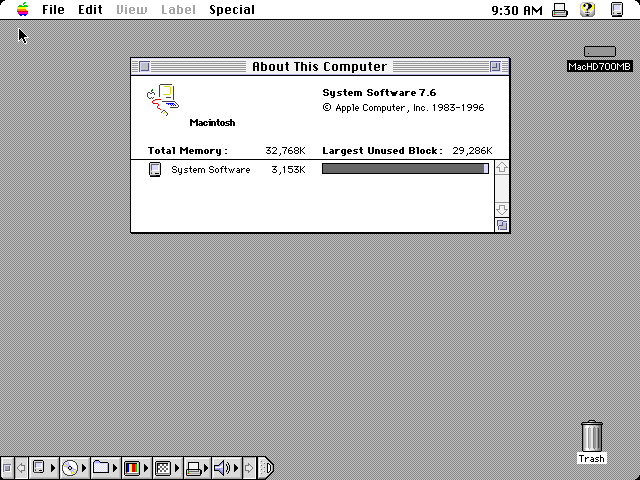Open the Help question-mark balloon menu
This screenshot has height=480, width=640.
587,9
